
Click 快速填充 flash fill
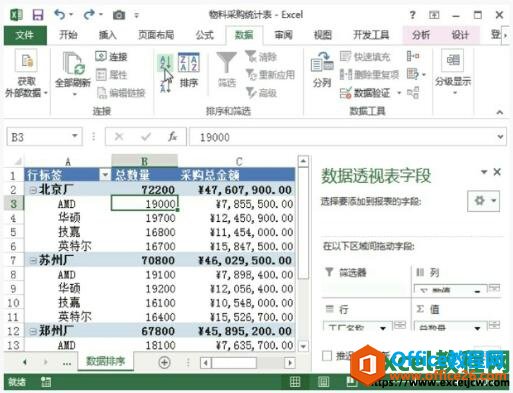(365, 57)
